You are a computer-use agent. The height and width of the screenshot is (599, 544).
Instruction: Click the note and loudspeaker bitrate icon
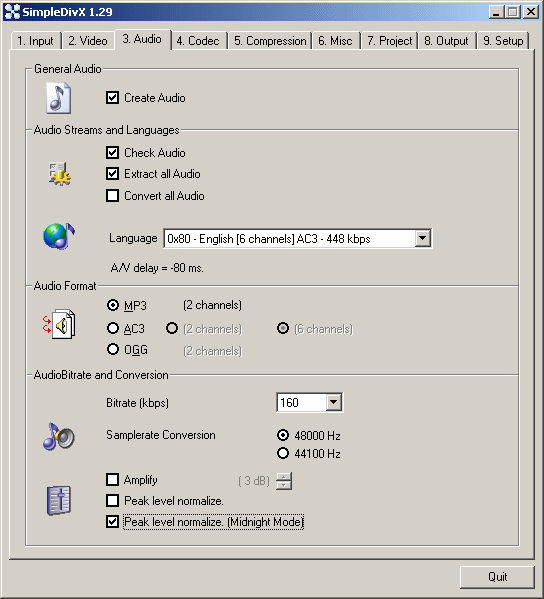point(59,436)
